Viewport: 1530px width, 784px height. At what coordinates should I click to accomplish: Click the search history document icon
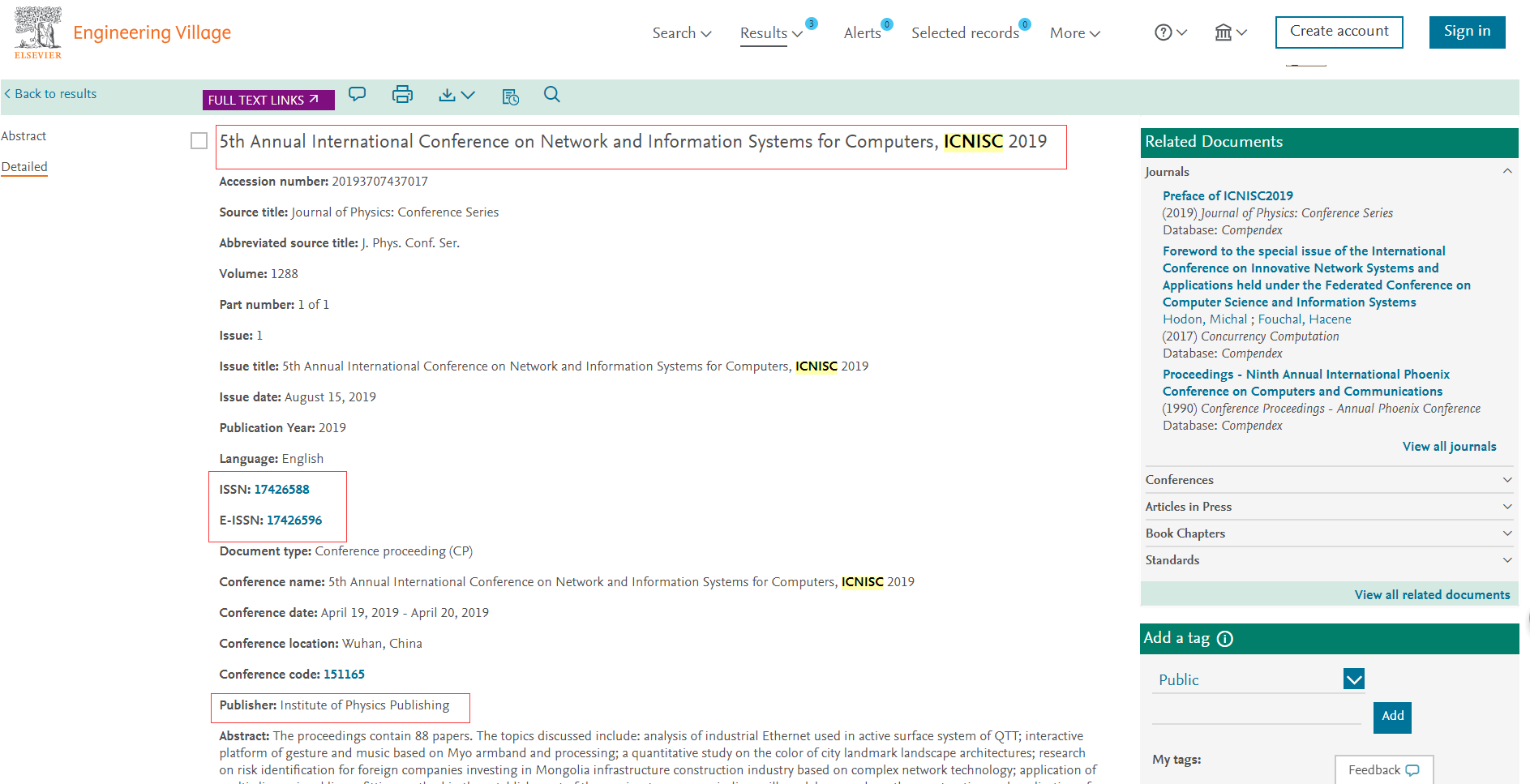[510, 96]
